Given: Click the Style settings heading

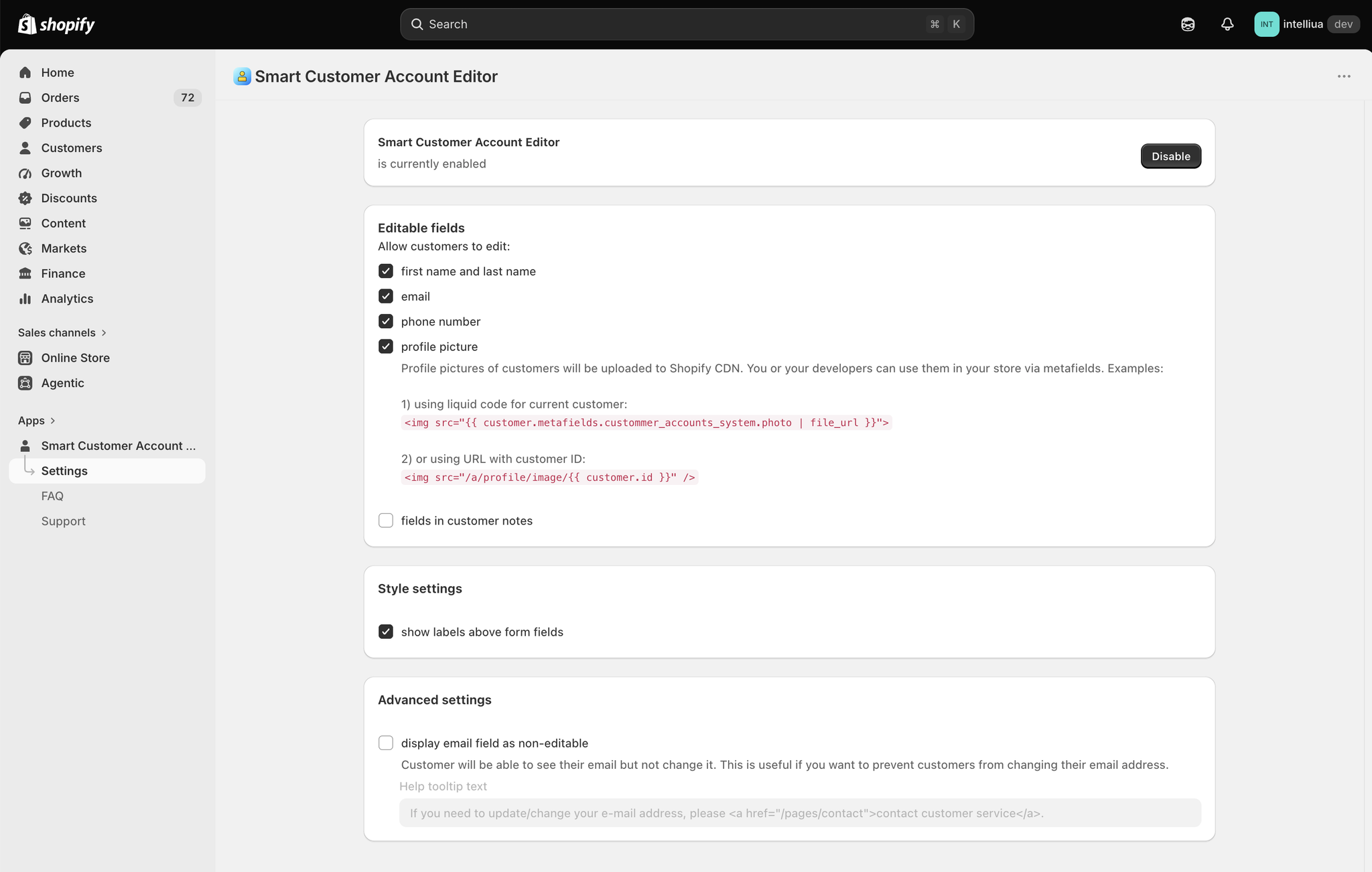Looking at the screenshot, I should (x=420, y=589).
